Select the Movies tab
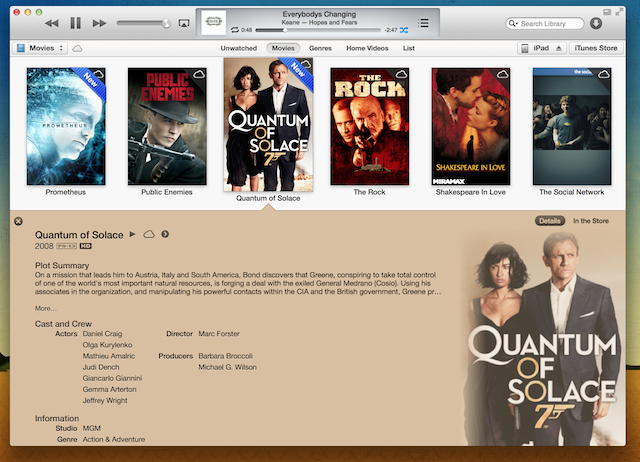Viewport: 640px width, 462px height. [283, 48]
